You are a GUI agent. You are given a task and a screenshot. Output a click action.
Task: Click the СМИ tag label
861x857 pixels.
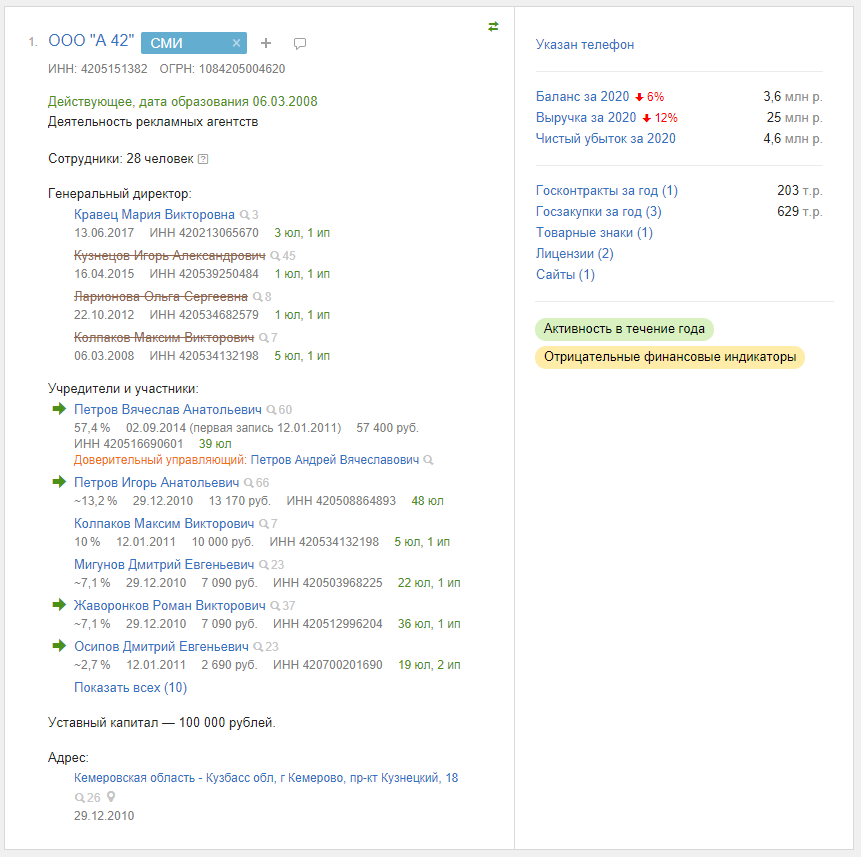166,43
